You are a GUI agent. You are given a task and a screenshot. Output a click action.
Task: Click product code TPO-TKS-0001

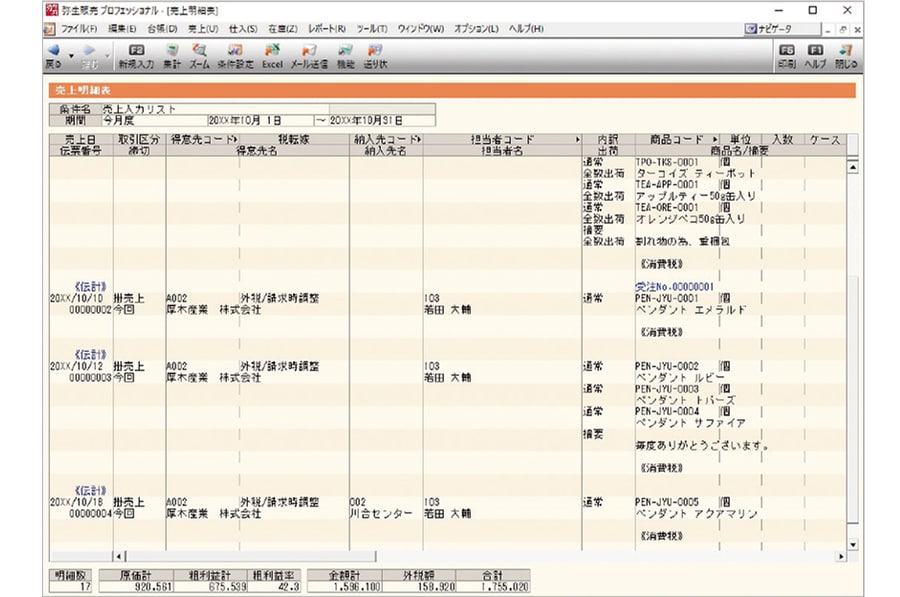tap(666, 162)
